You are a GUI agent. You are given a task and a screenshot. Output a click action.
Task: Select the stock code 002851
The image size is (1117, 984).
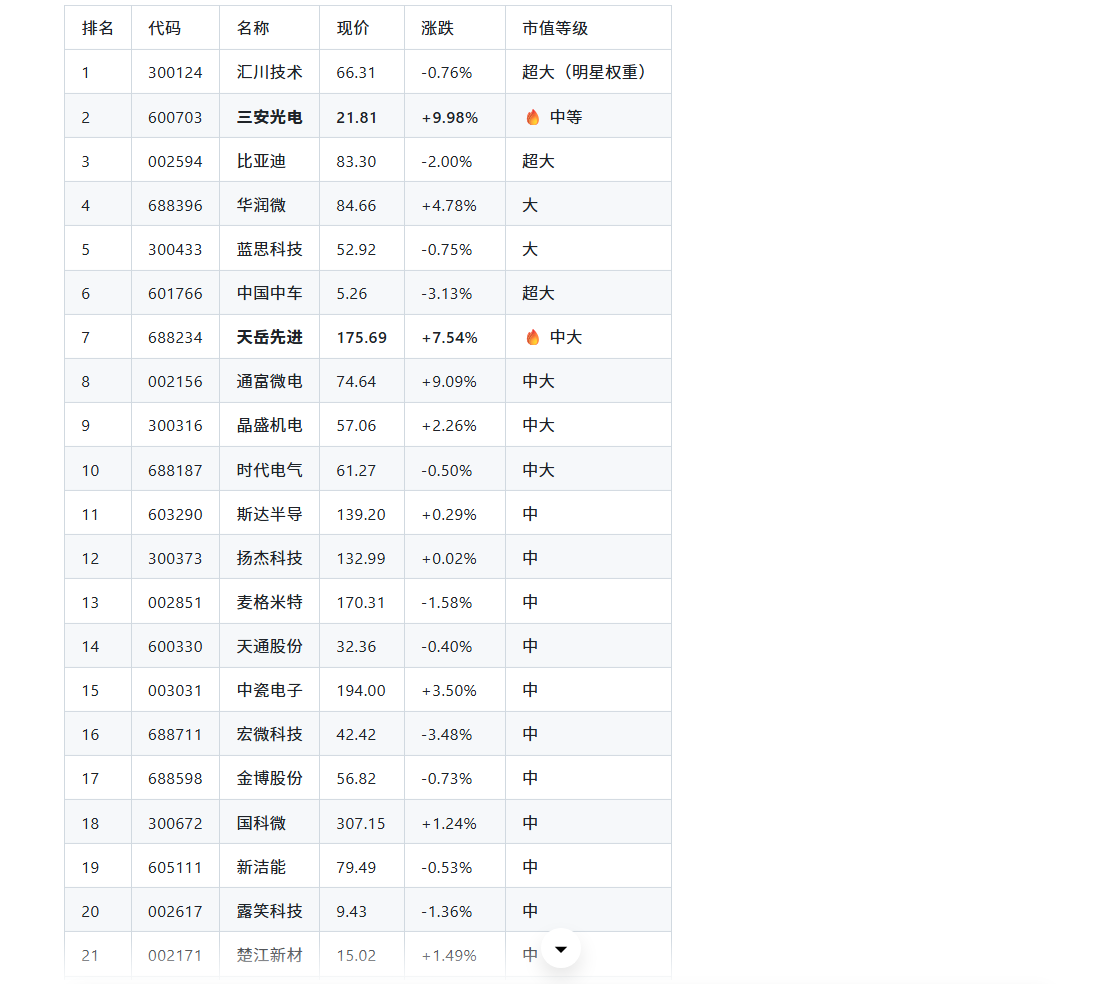pos(175,603)
